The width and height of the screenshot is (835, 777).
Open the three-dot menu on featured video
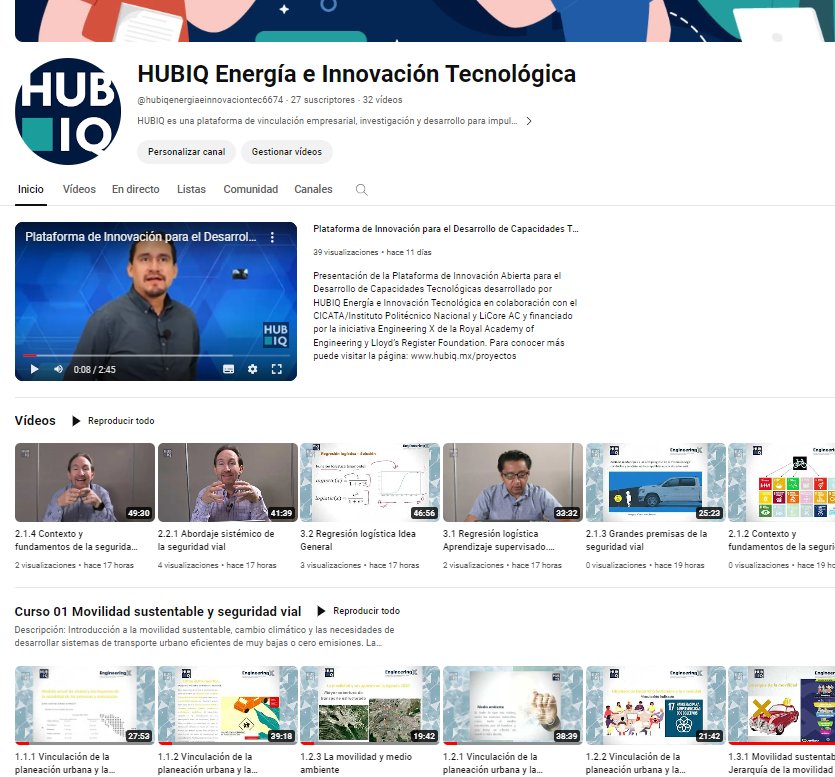(x=272, y=237)
